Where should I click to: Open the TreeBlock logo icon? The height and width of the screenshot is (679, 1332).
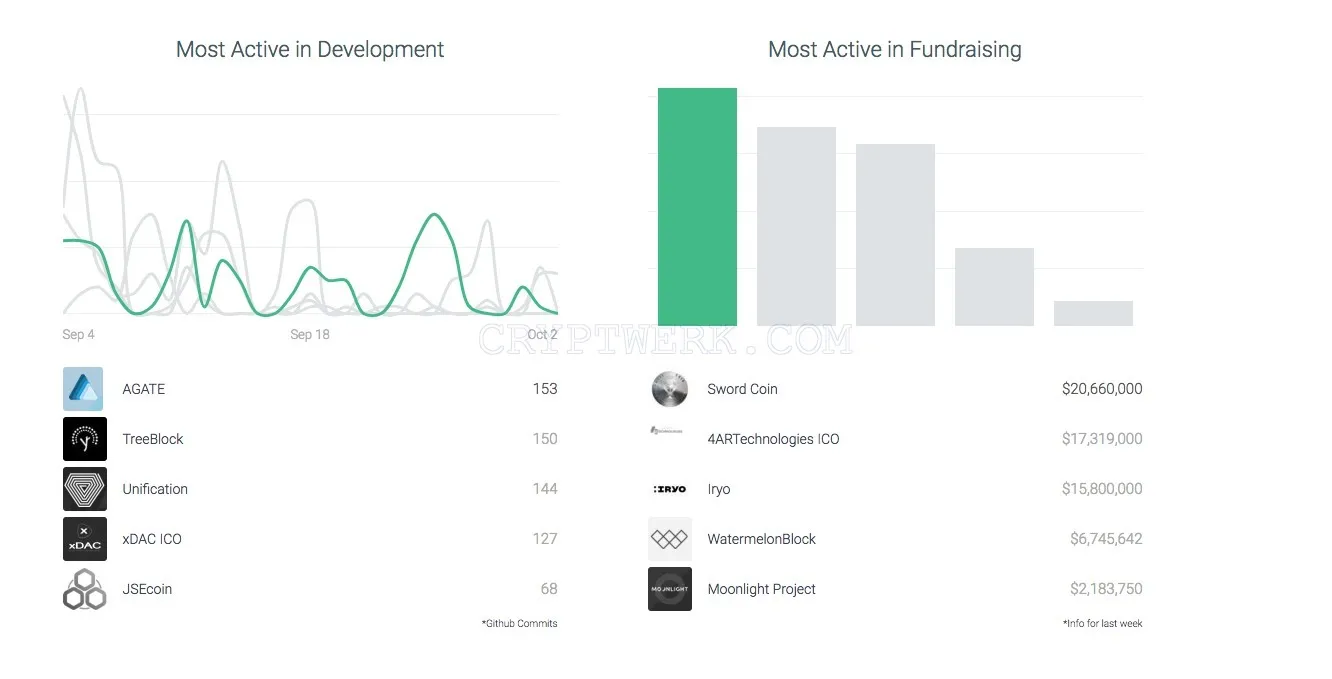[x=84, y=439]
